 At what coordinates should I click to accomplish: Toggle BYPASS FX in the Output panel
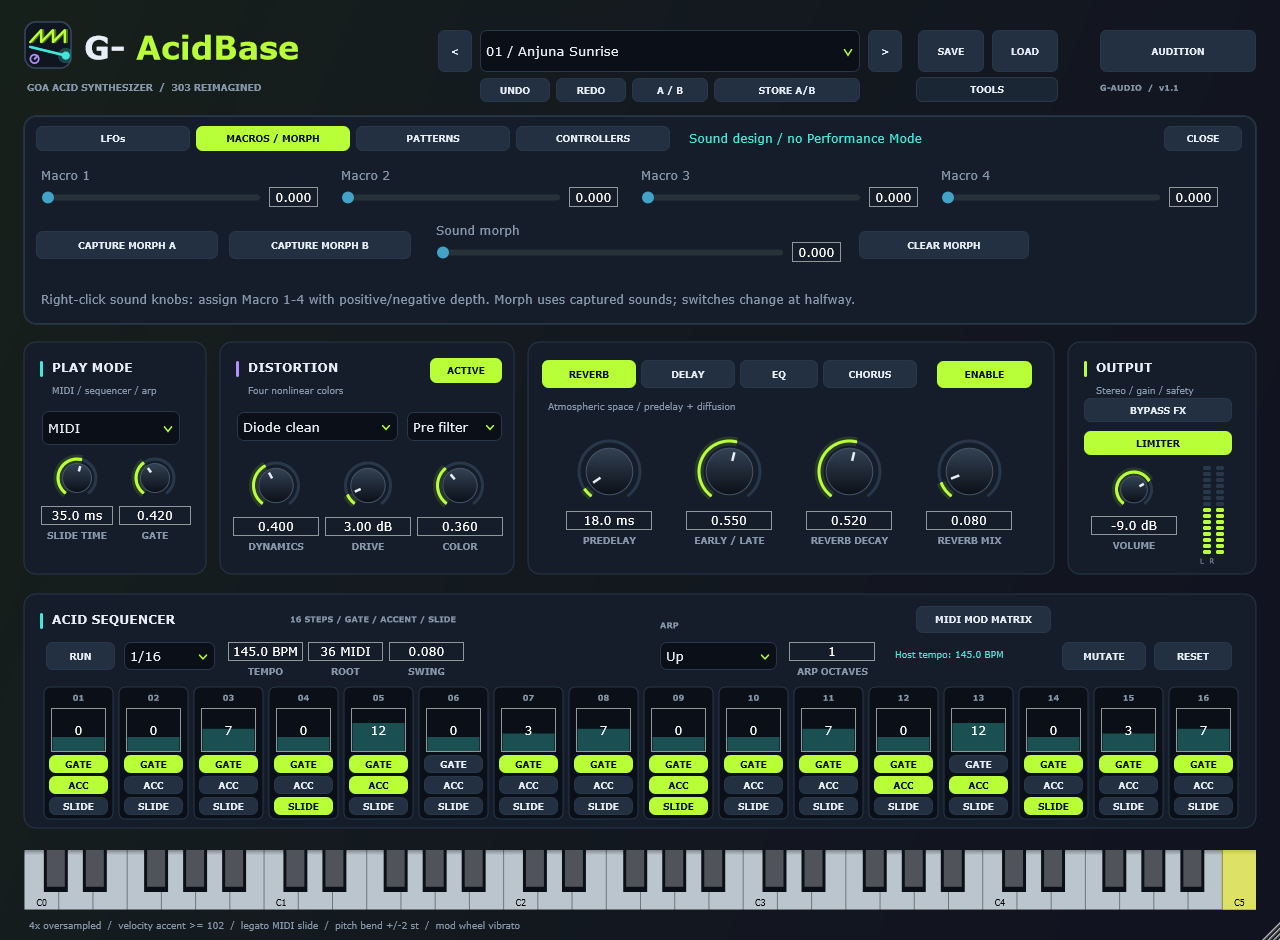1158,410
